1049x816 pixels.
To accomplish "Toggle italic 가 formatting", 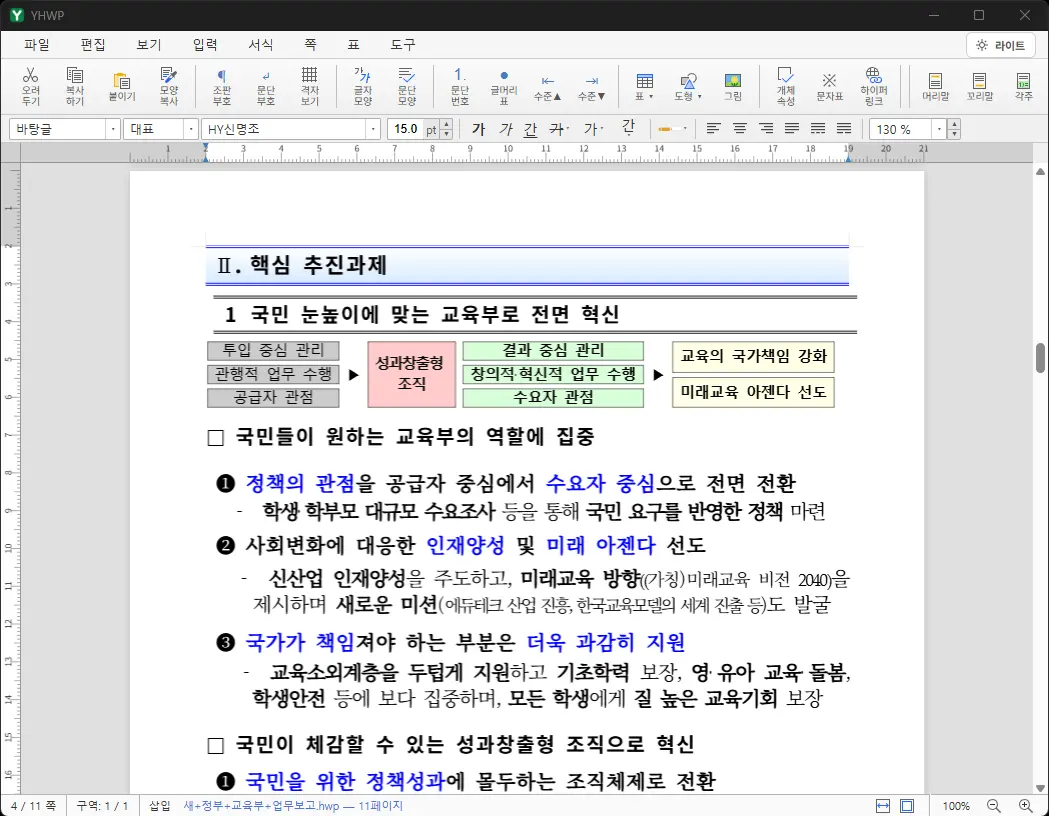I will (506, 129).
